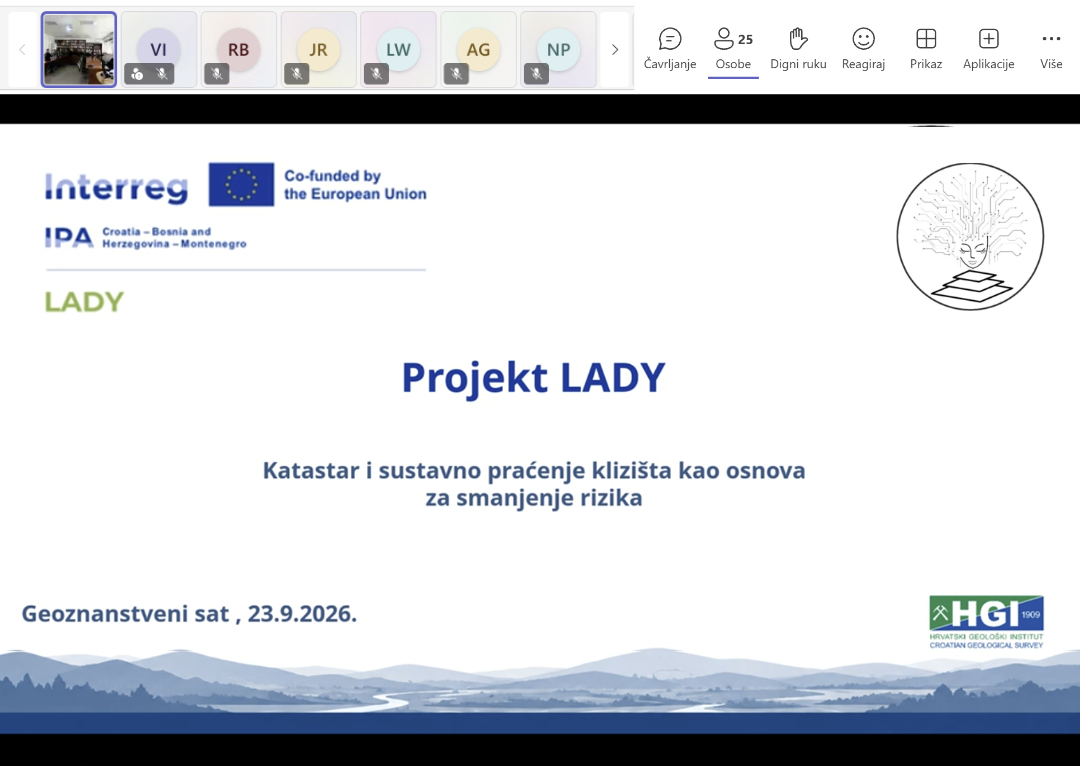Click the Katastar i sustavno praćenje subtitle
This screenshot has width=1080, height=766.
[x=534, y=484]
